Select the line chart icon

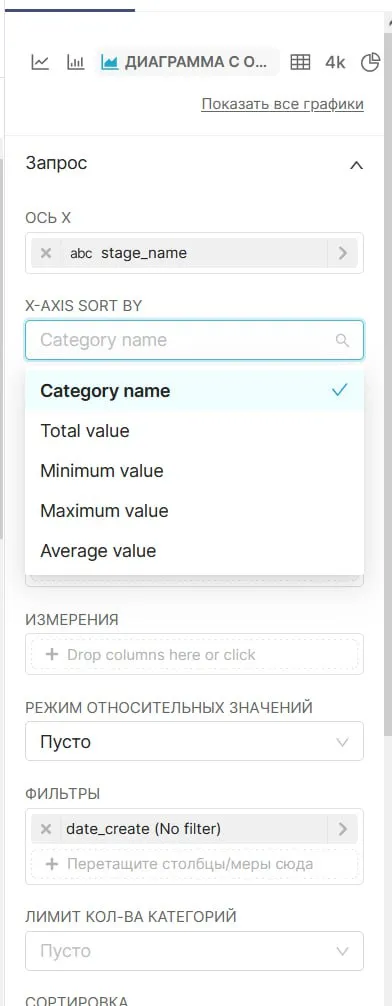tap(40, 62)
